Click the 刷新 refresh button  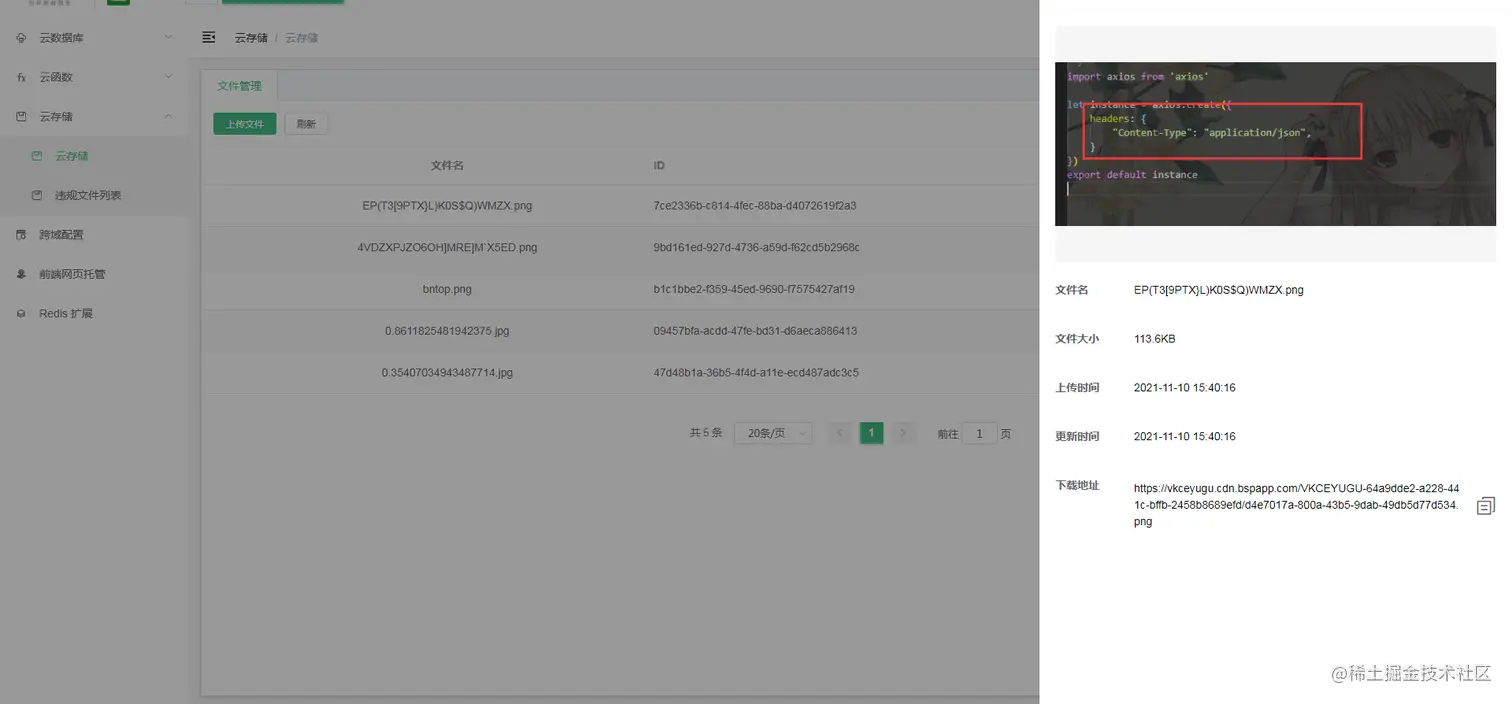coord(306,124)
